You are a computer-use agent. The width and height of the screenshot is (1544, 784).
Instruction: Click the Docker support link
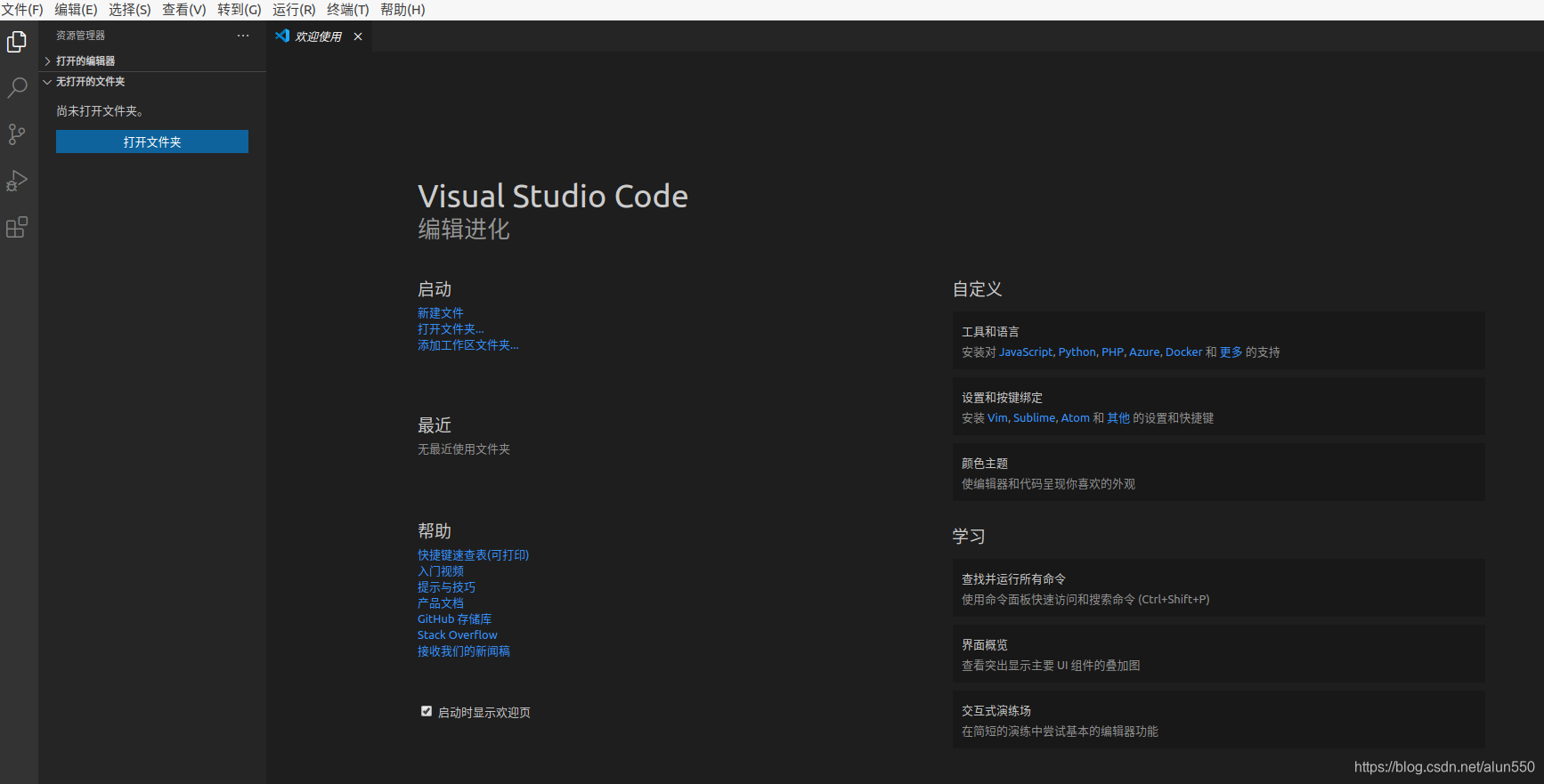[1183, 352]
